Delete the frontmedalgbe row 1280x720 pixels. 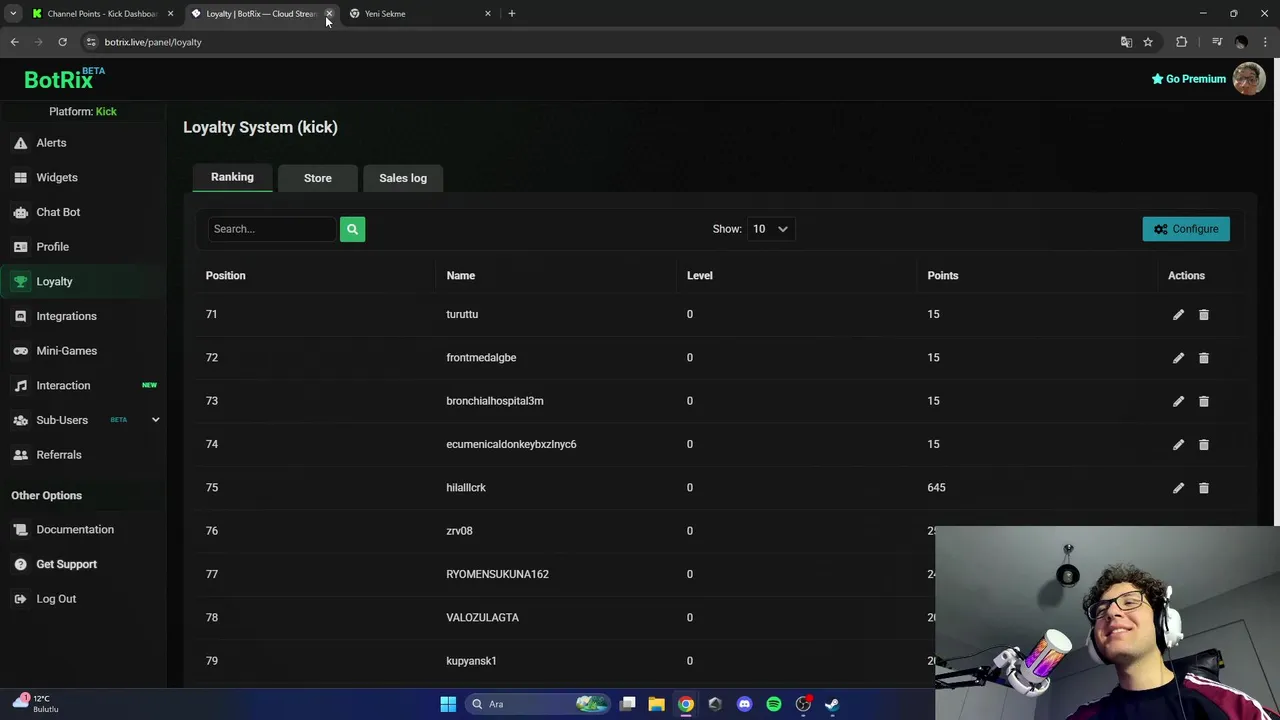pos(1204,358)
